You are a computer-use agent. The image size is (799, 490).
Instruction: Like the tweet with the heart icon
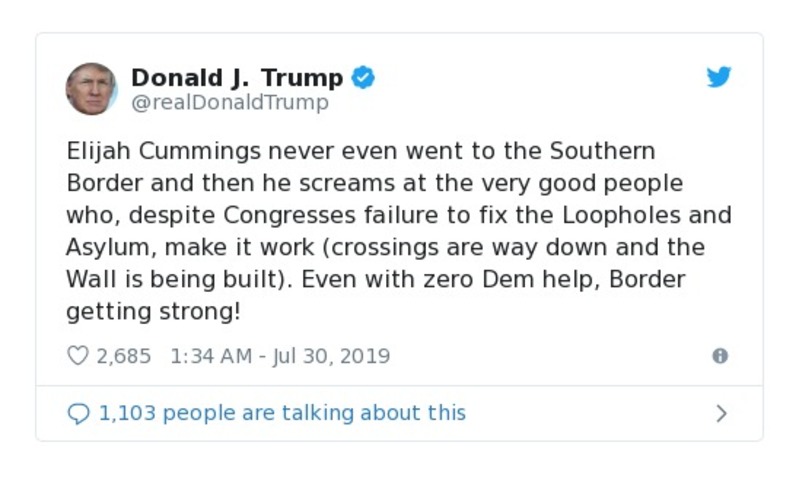(x=77, y=356)
